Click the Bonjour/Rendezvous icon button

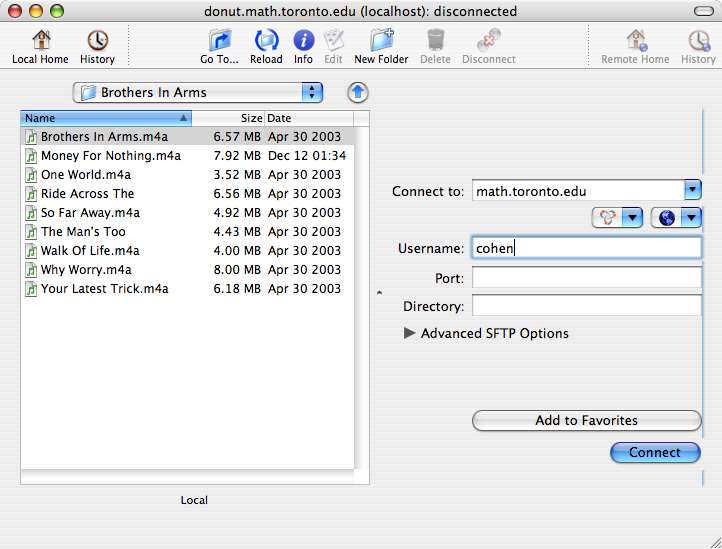(607, 217)
